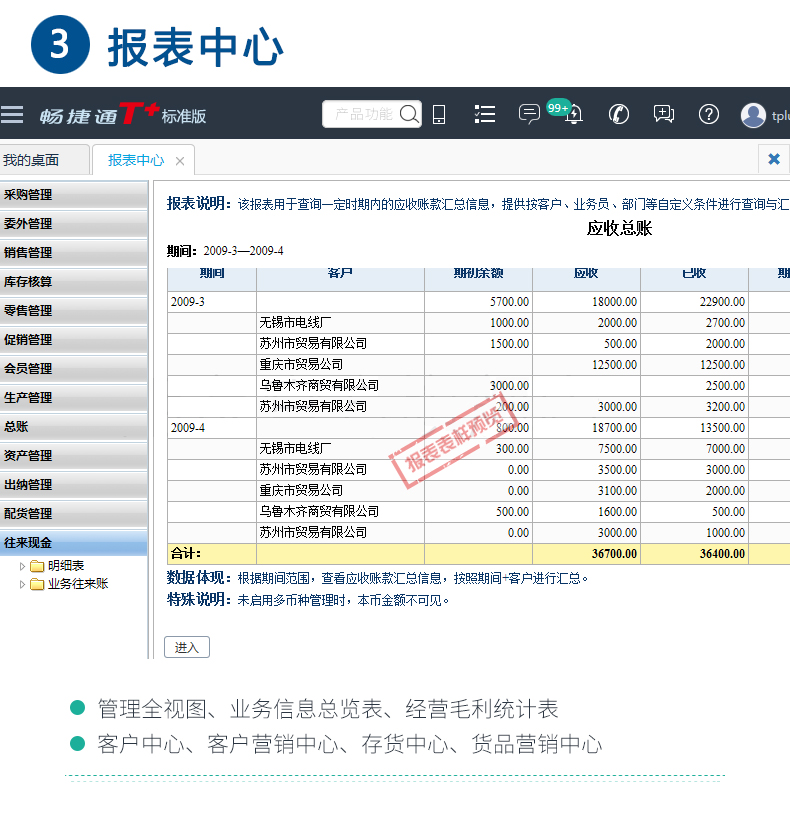
Task: Open the 销售管理 sidebar menu
Action: pos(74,253)
